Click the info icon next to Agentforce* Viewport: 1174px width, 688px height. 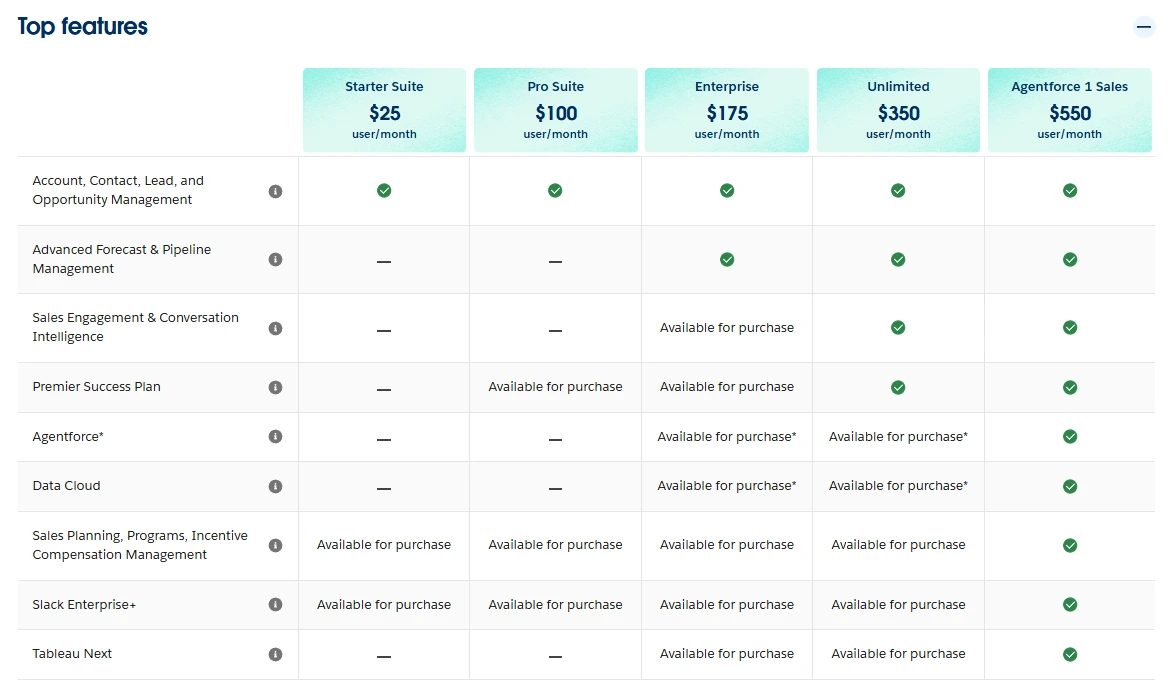[276, 437]
